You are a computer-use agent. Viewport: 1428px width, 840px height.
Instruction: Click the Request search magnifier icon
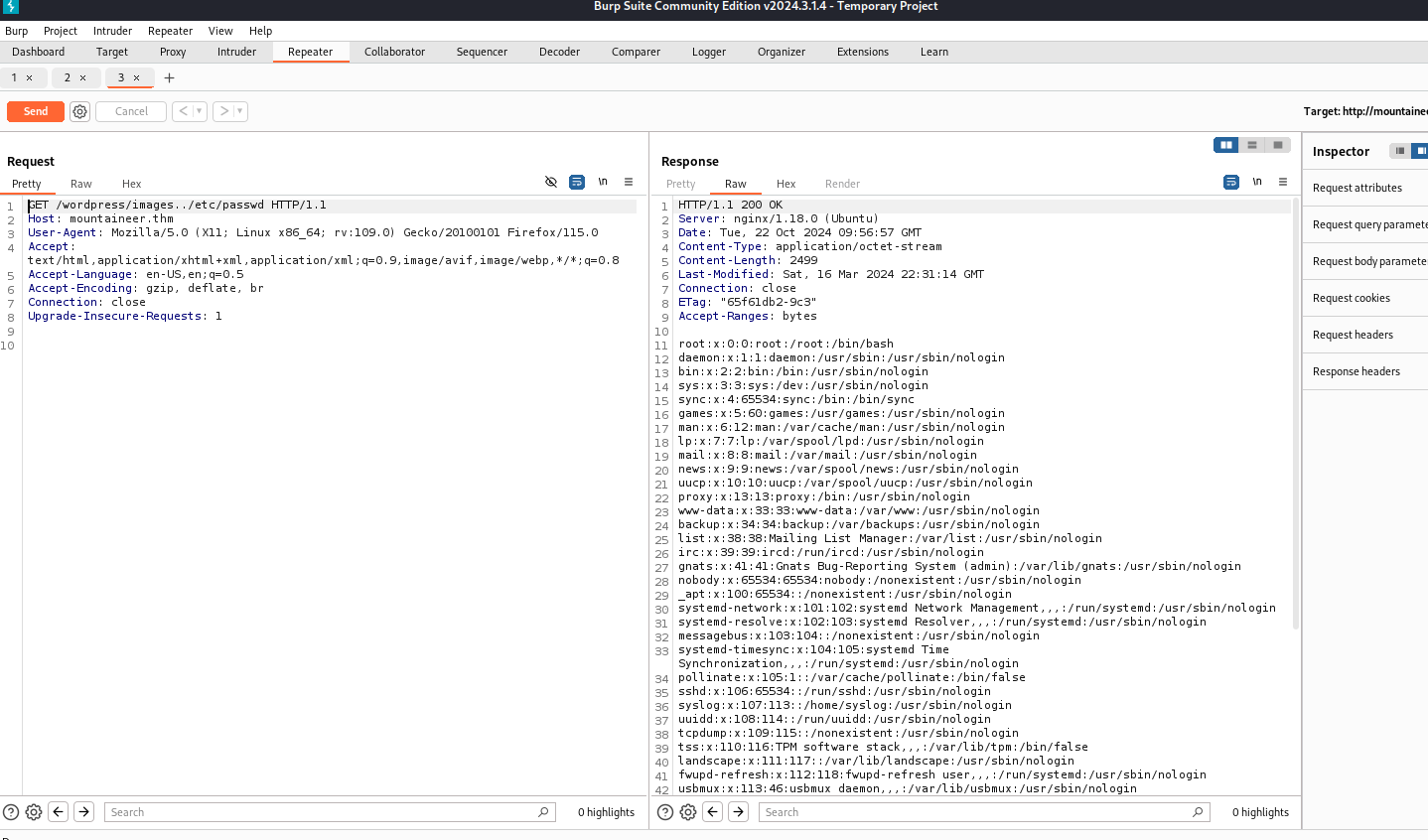click(543, 812)
